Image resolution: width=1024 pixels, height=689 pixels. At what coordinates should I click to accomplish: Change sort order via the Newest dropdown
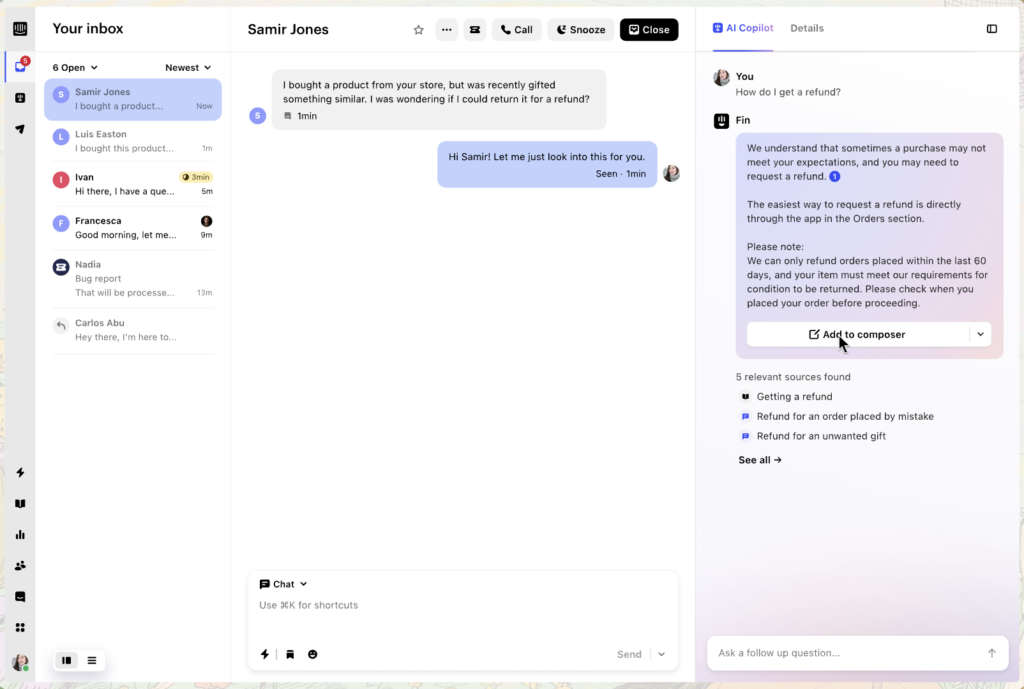tap(188, 67)
